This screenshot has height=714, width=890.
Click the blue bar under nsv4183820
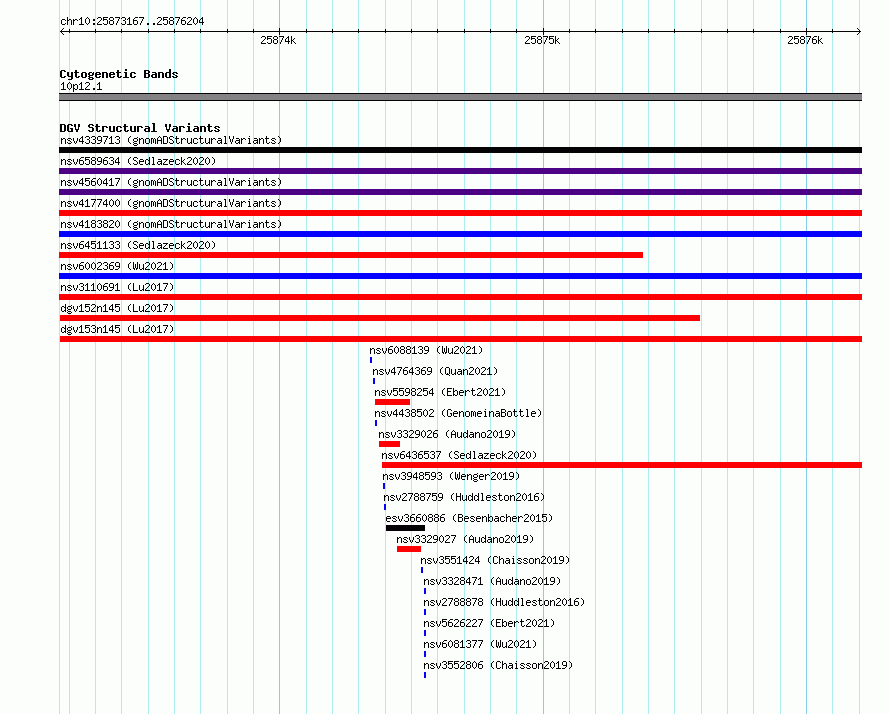click(460, 234)
